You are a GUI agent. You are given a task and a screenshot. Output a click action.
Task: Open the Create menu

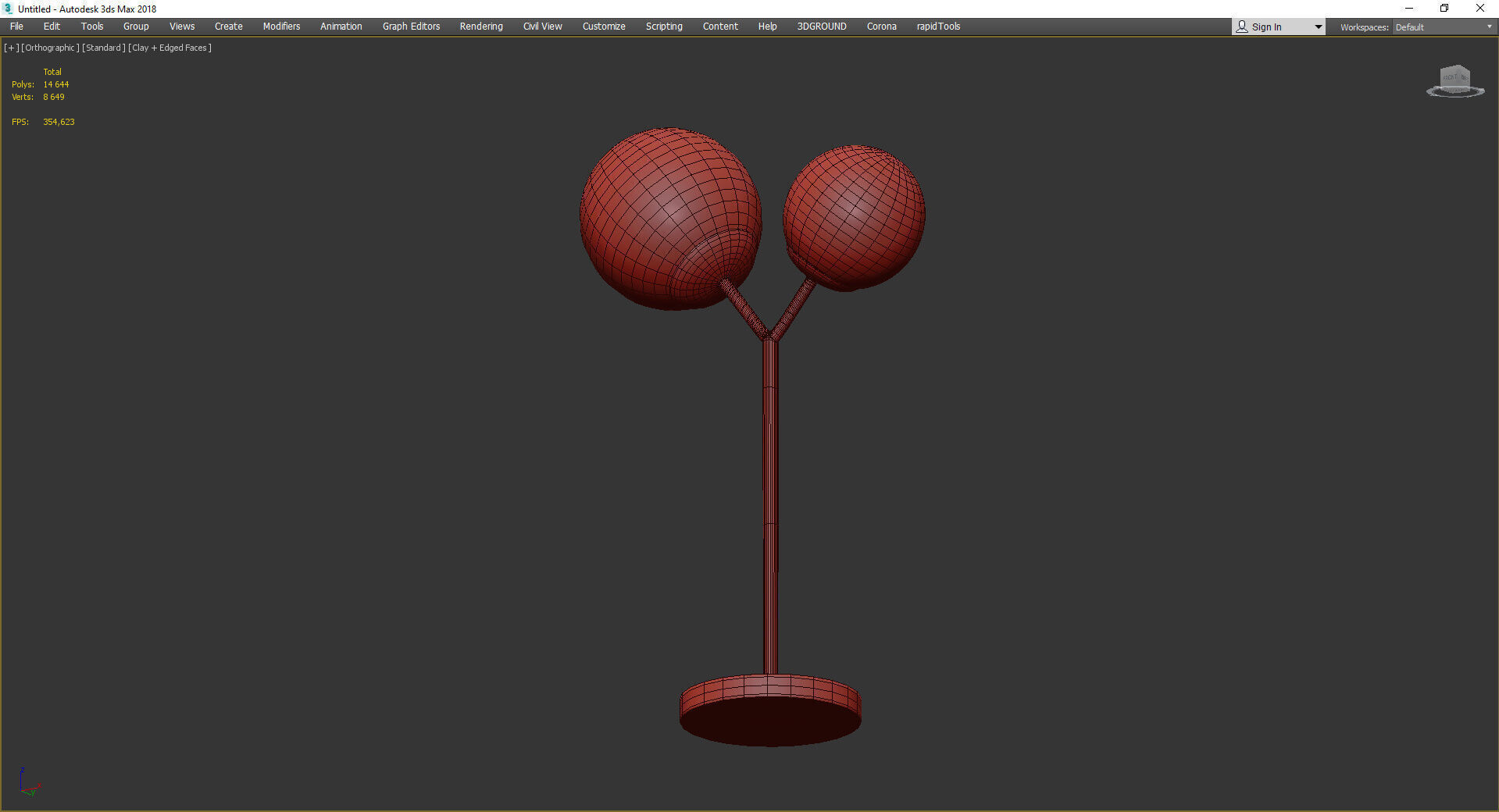pos(229,27)
